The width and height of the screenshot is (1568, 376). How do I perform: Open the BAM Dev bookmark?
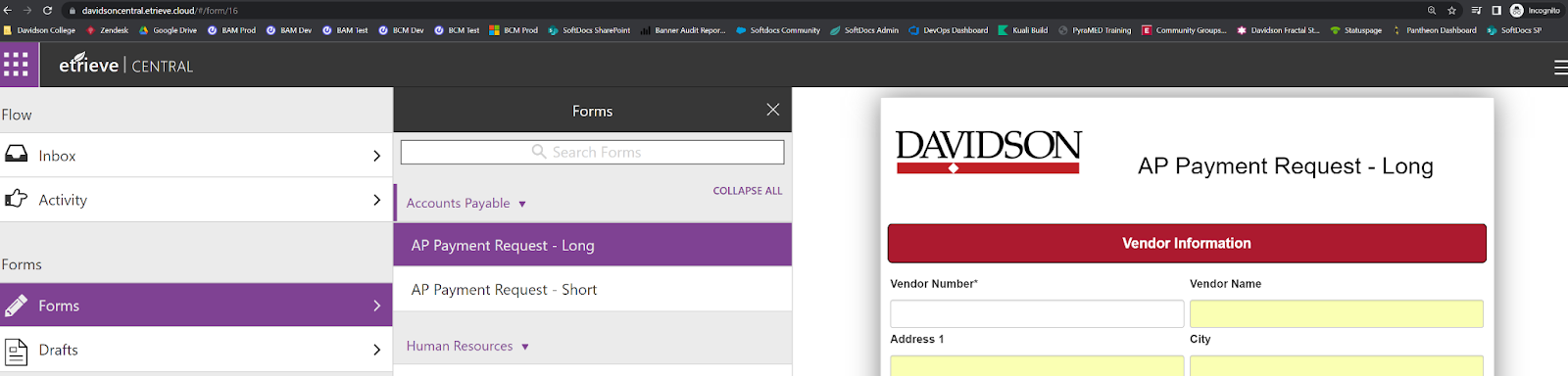289,30
